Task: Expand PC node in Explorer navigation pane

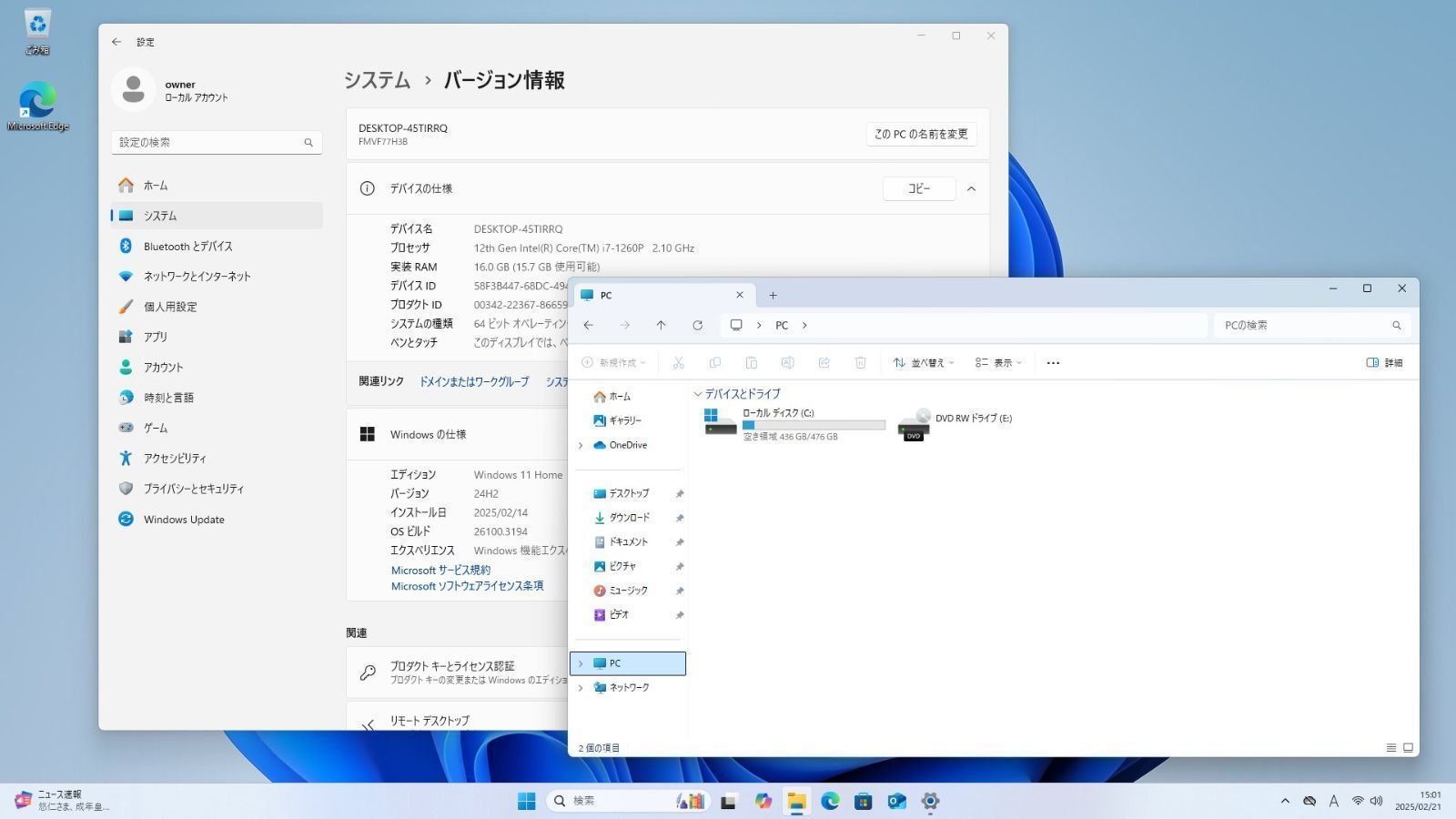Action: click(581, 663)
